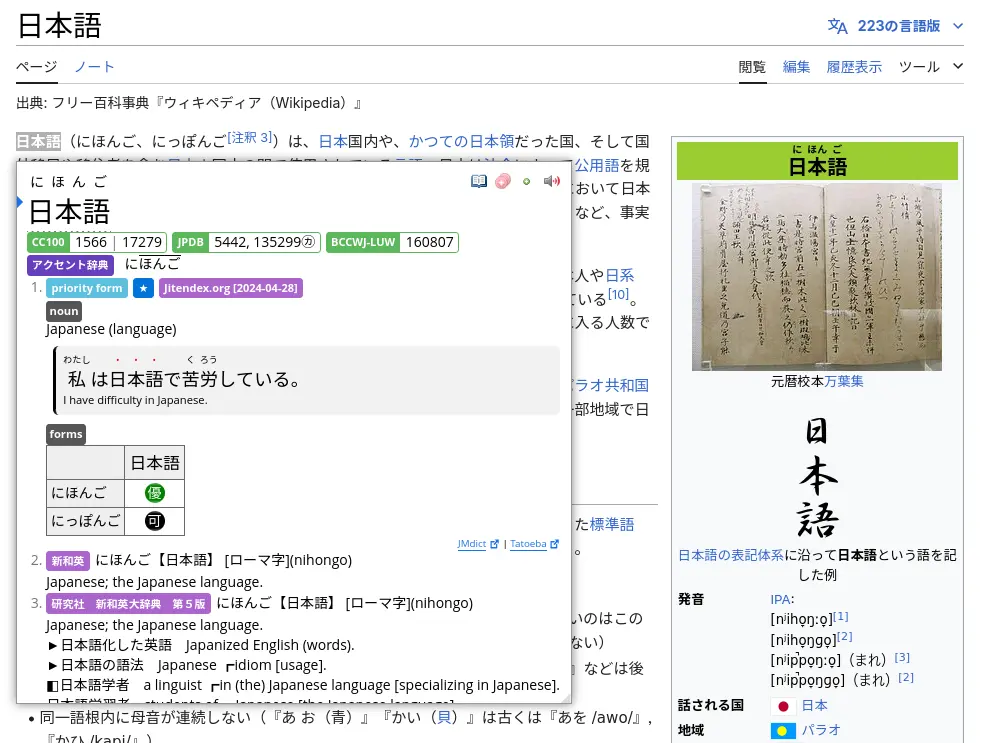Click the 研究社 新和英大辞典 第５版 tag
The height and width of the screenshot is (743, 981).
(x=128, y=604)
